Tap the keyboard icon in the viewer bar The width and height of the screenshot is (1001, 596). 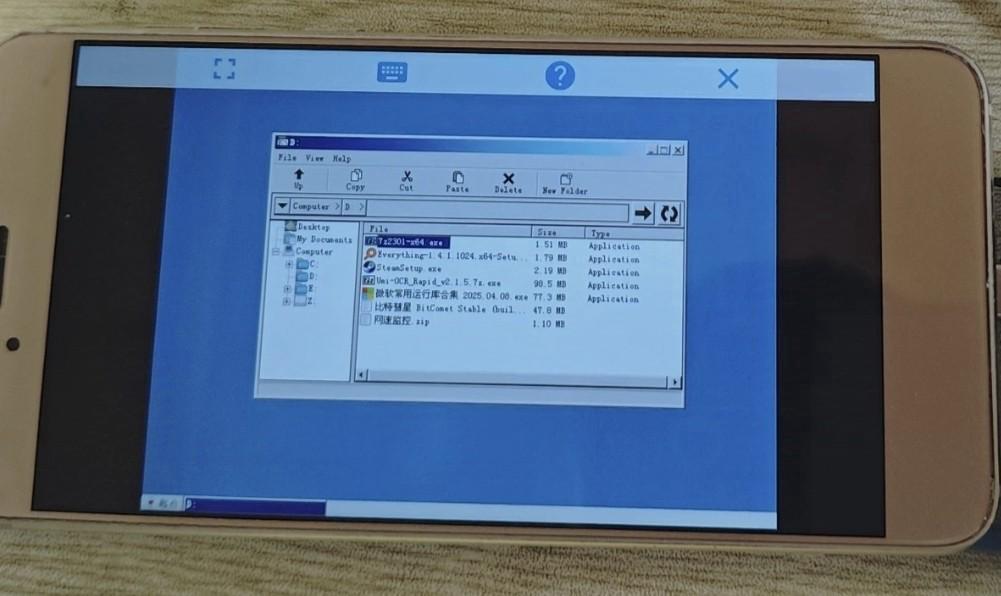(392, 71)
